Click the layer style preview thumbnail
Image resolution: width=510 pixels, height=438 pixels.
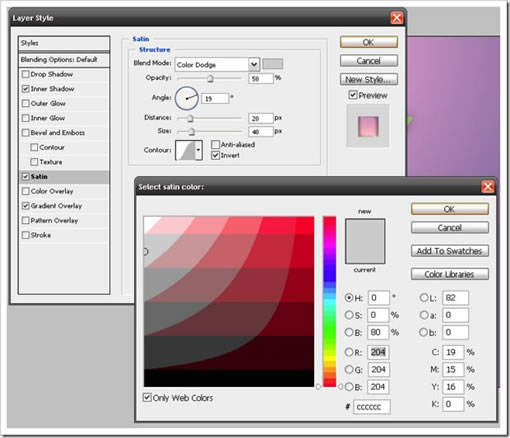click(368, 126)
